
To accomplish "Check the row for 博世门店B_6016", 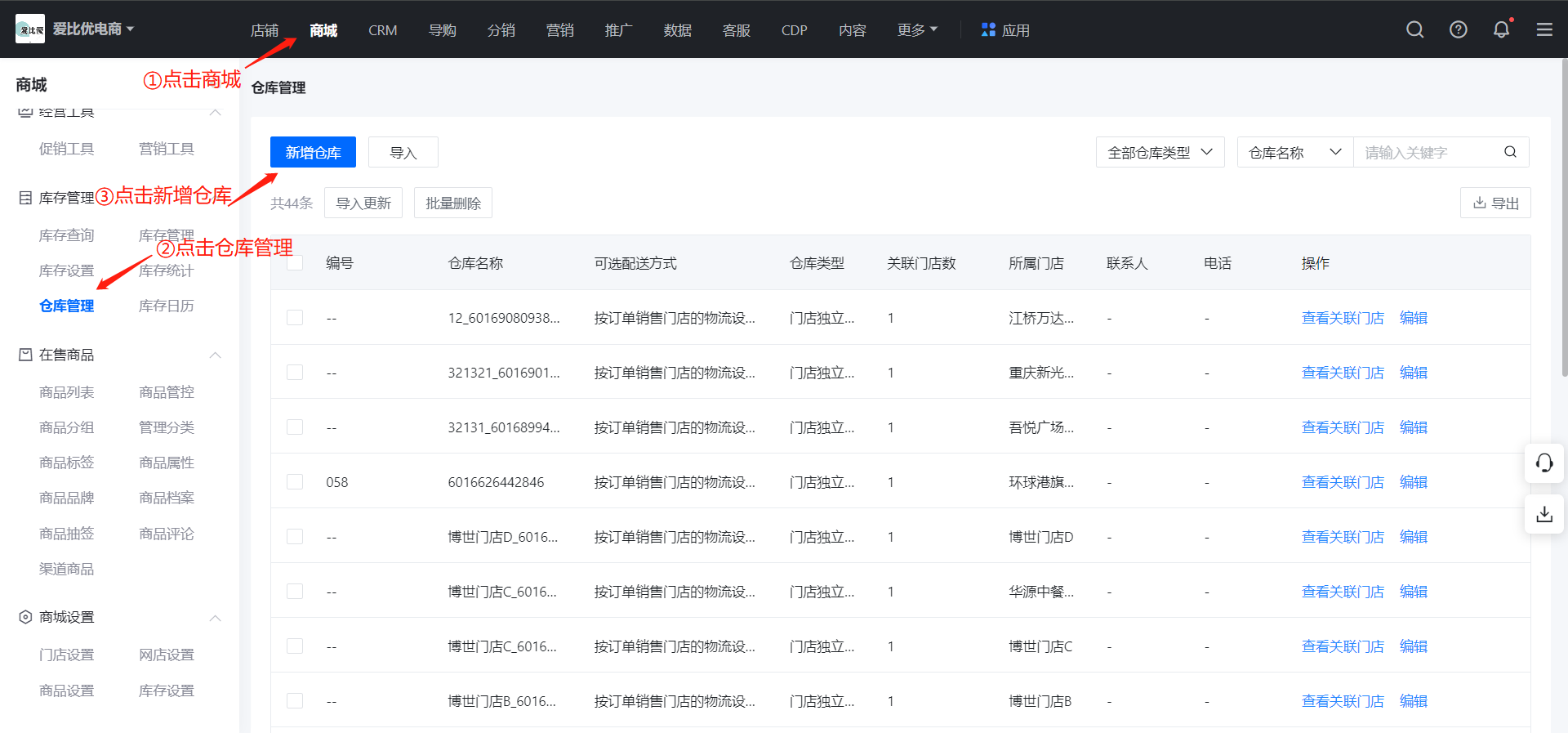I will pyautogui.click(x=295, y=700).
